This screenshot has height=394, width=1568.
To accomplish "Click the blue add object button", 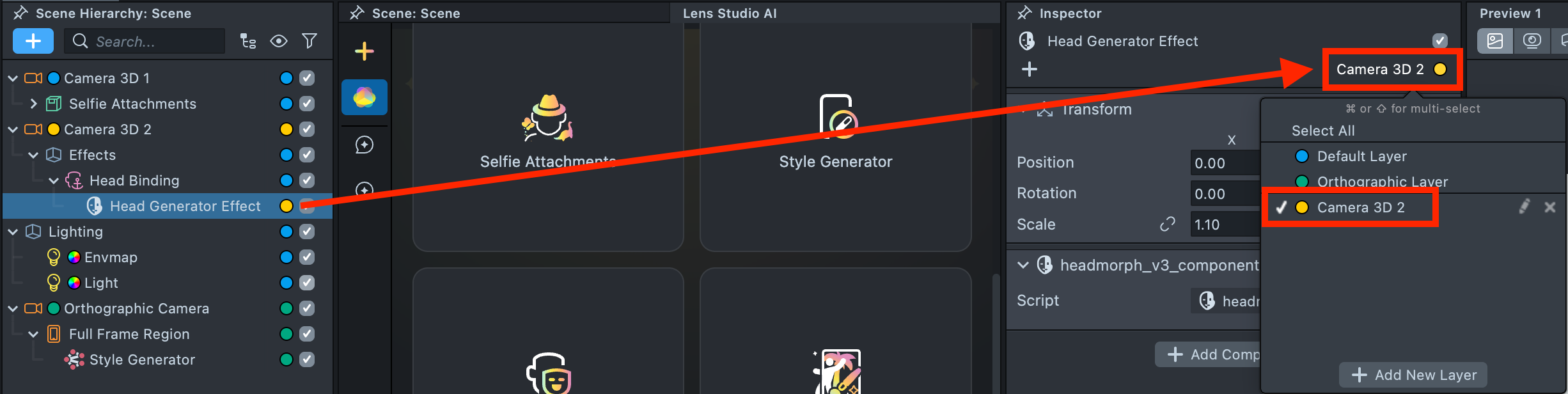I will 33,42.
